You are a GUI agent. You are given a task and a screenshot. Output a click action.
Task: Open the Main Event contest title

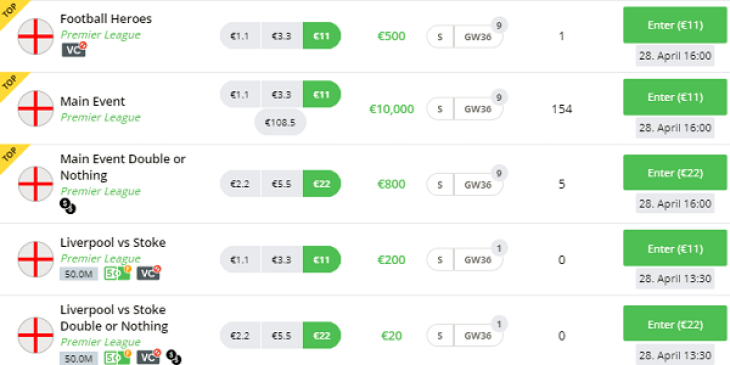tap(93, 101)
